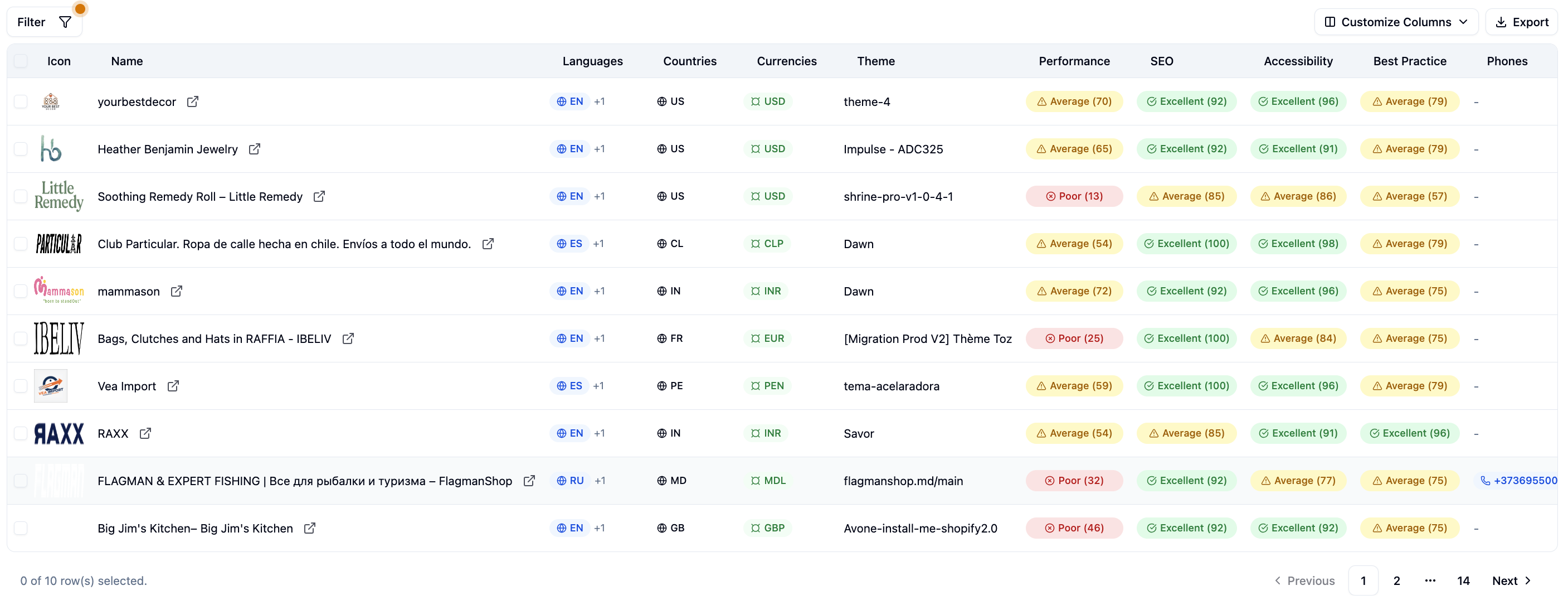Sort by the Performance column header
The height and width of the screenshot is (600, 1568).
point(1074,61)
